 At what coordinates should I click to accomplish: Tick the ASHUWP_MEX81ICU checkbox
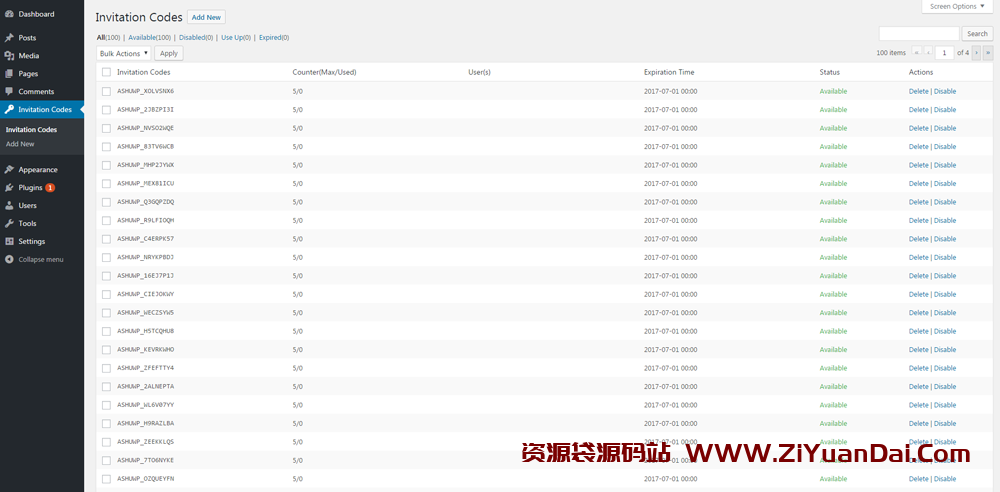107,184
